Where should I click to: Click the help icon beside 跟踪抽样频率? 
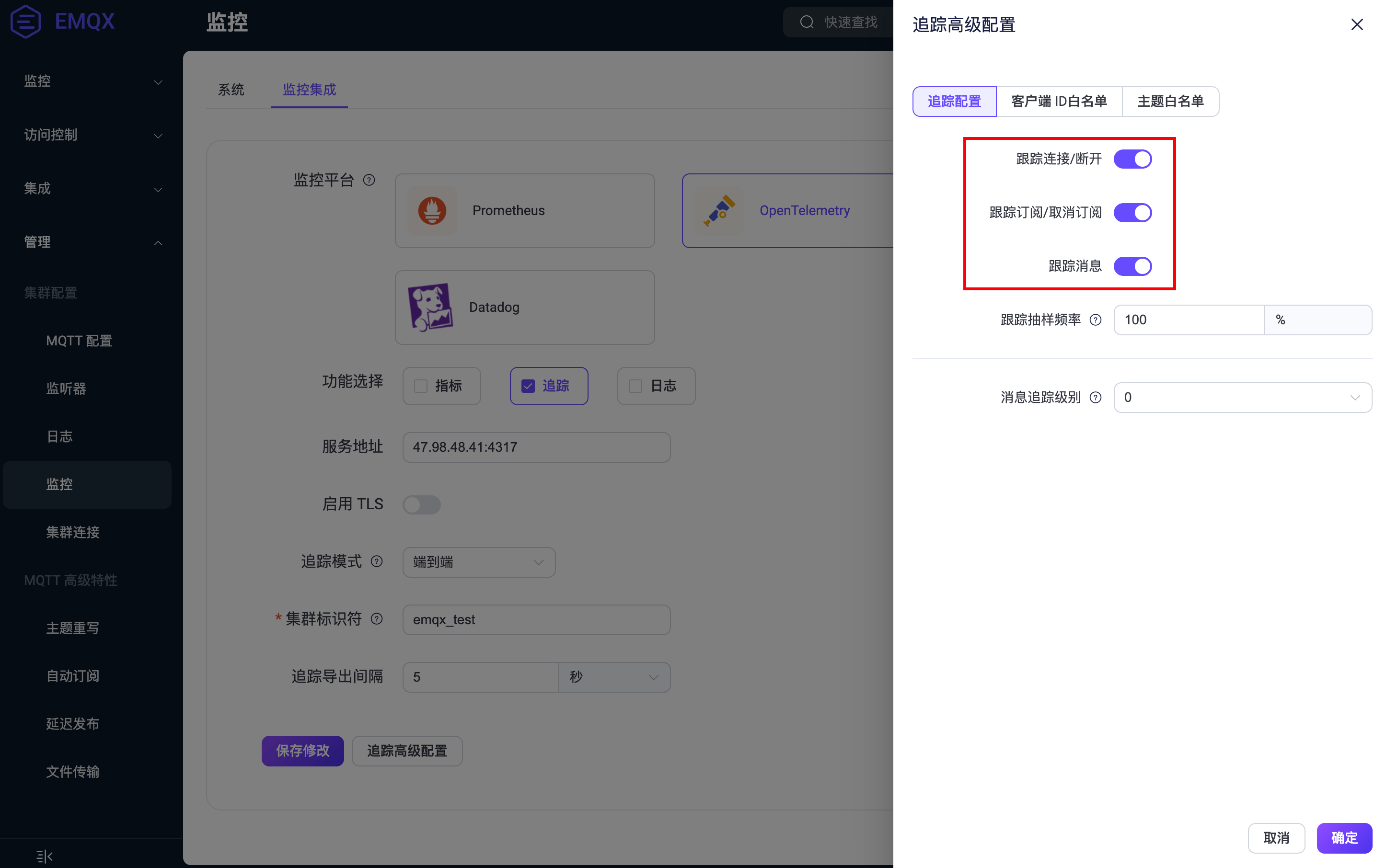click(x=1096, y=320)
